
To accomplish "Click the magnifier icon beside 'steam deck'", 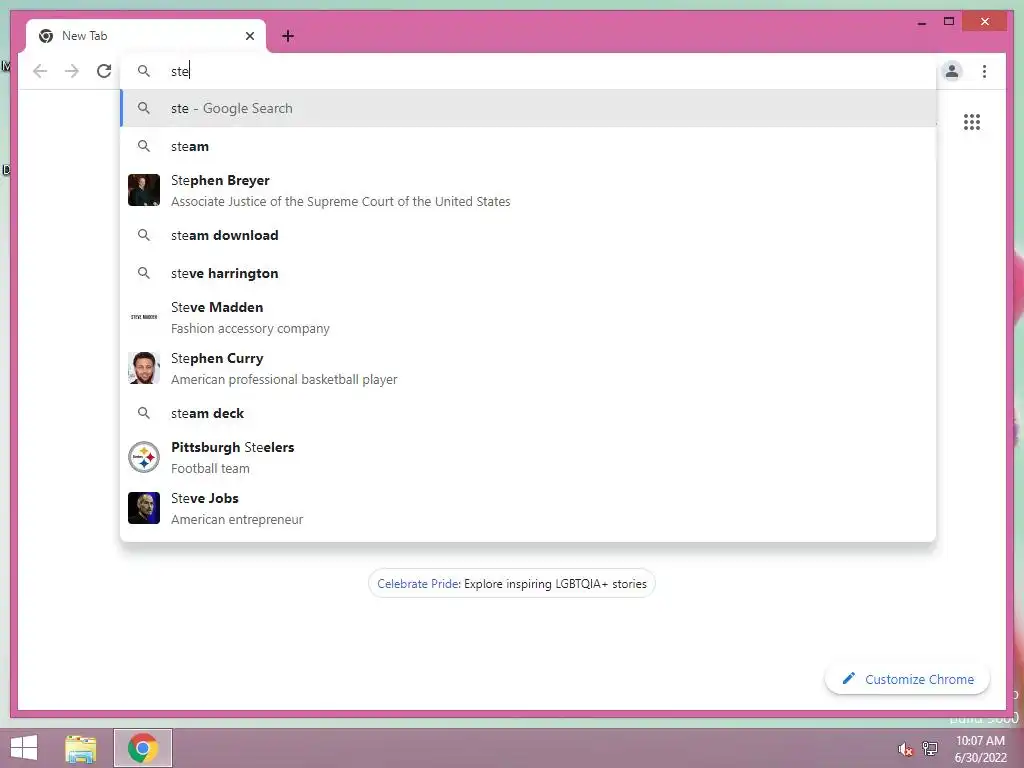I will (x=144, y=413).
